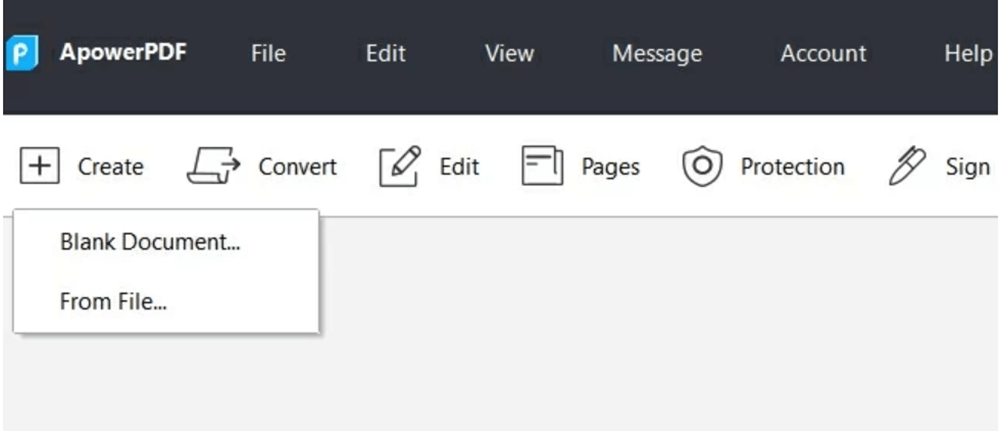Click the Sign pen icon
This screenshot has height=431, width=1000.
click(x=906, y=166)
